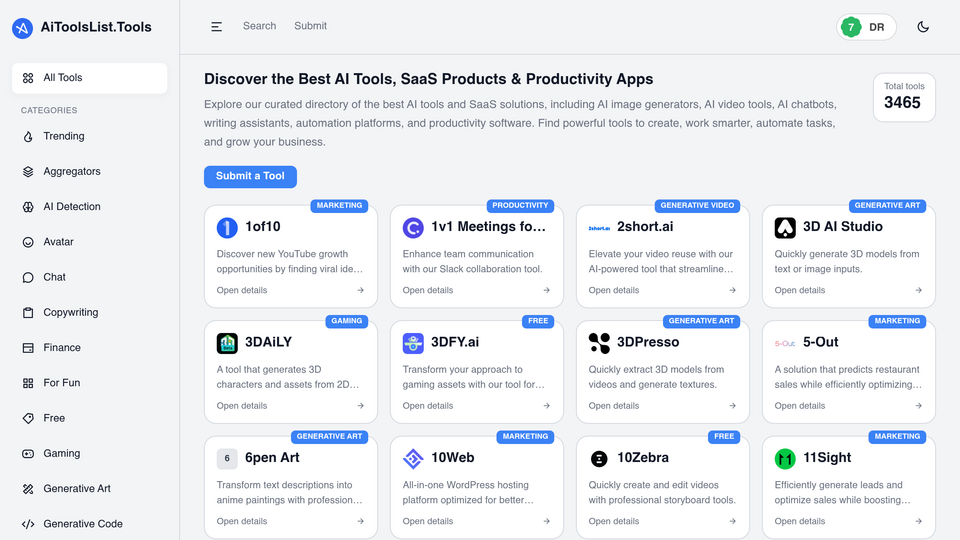
Task: Click the Generative Code brackets icon
Action: pos(28,524)
